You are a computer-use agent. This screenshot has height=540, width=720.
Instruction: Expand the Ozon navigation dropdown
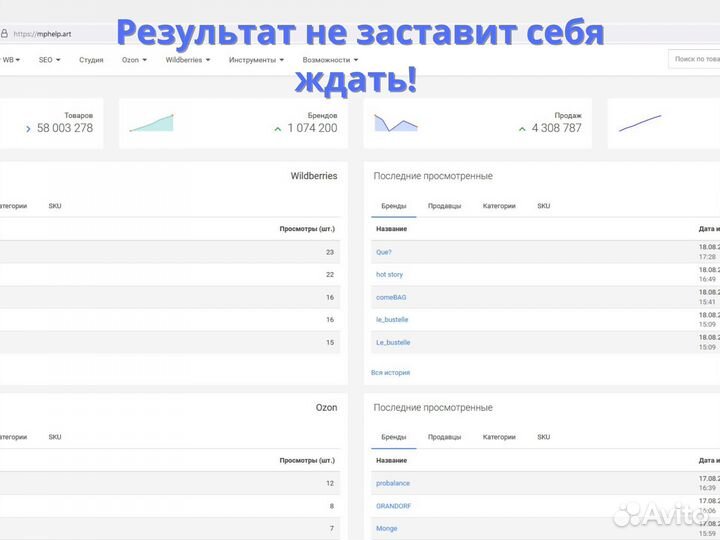pyautogui.click(x=134, y=60)
